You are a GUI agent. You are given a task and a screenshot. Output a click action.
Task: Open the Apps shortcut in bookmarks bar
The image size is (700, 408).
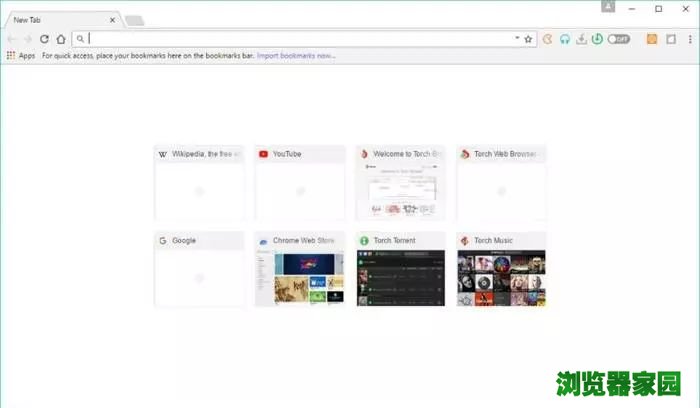coord(21,56)
